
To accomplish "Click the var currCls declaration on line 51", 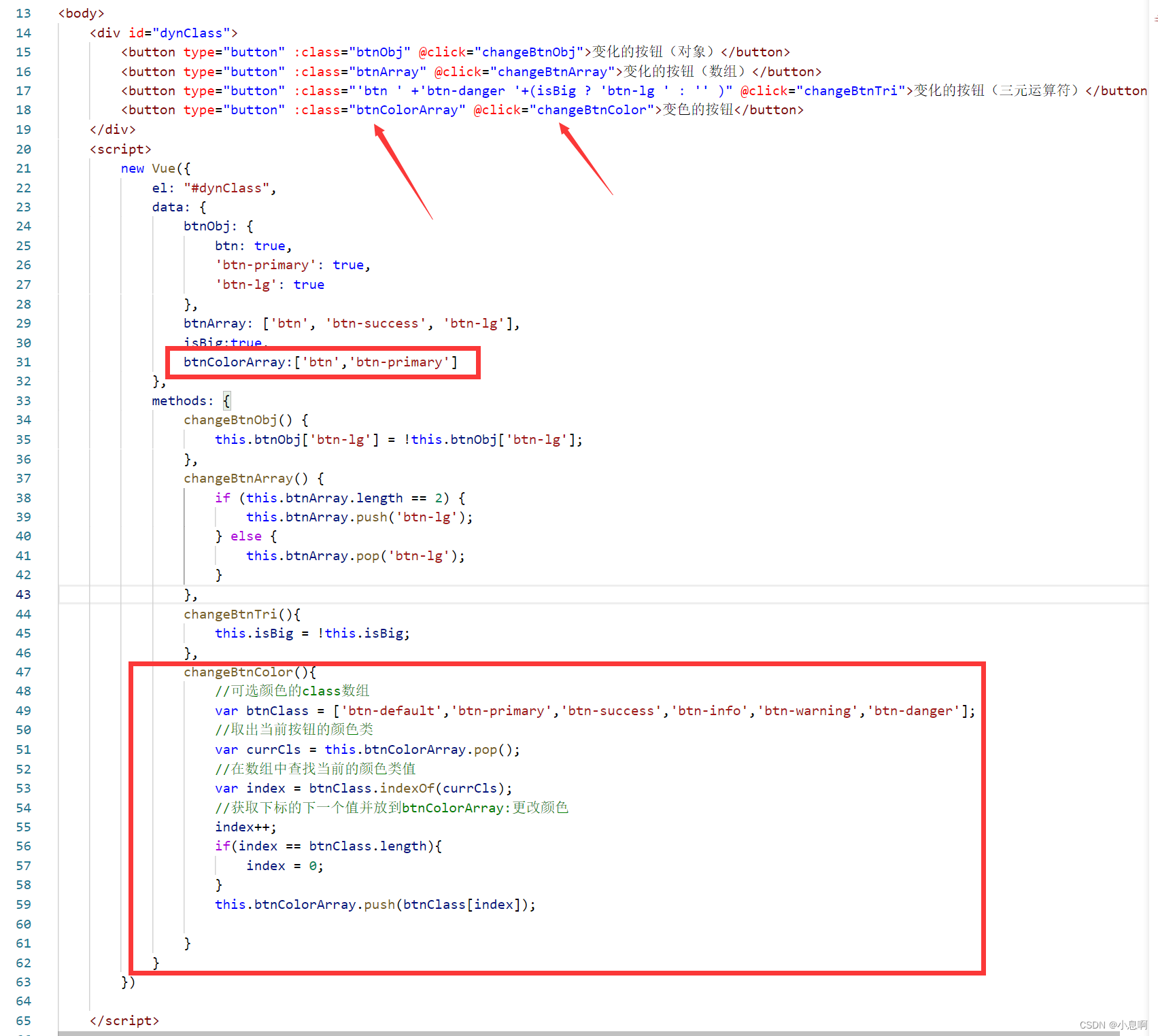I will pyautogui.click(x=368, y=749).
